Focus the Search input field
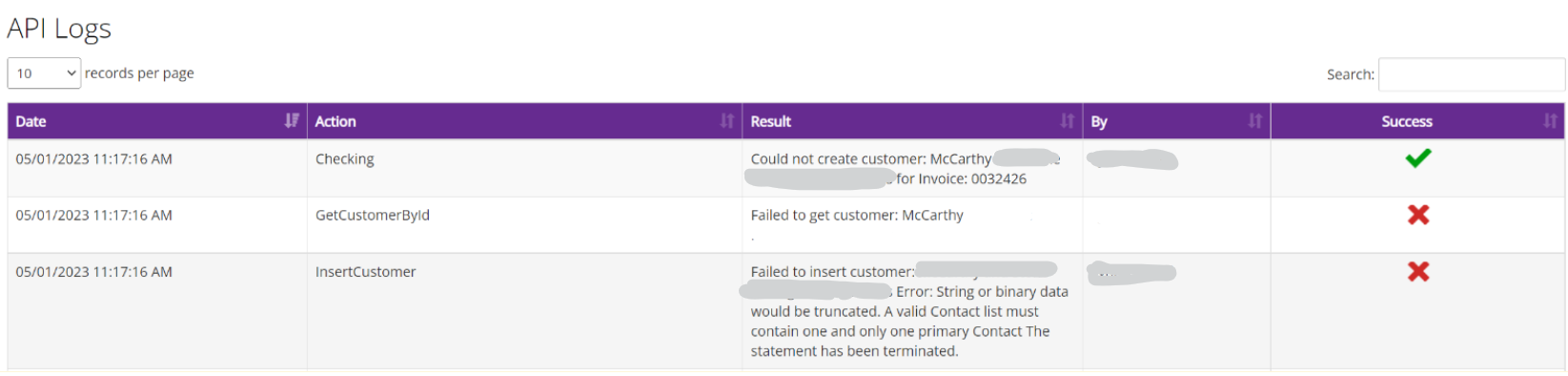1568x376 pixels. [x=1471, y=74]
